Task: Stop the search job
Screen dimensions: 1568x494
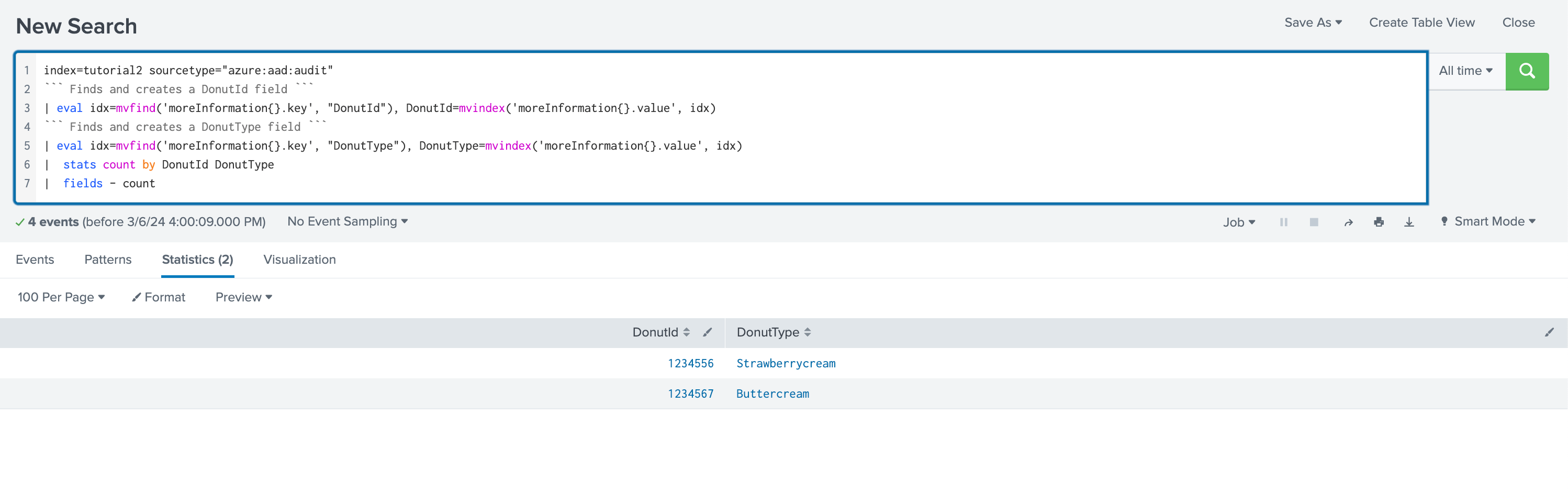Action: 1314,221
